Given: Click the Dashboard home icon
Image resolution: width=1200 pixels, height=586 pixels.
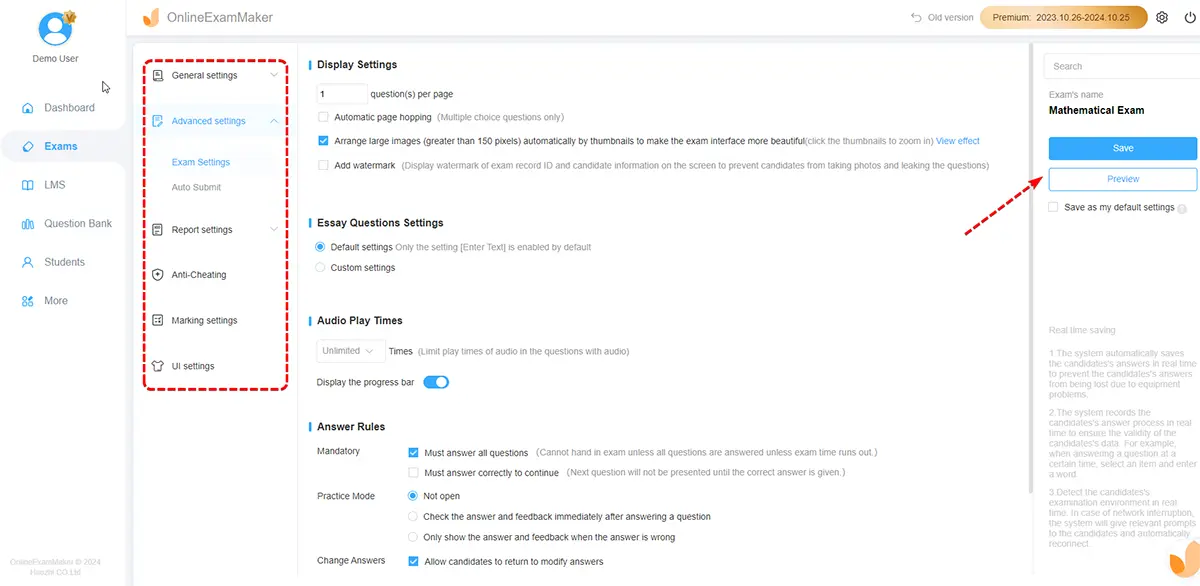Looking at the screenshot, I should (28, 108).
